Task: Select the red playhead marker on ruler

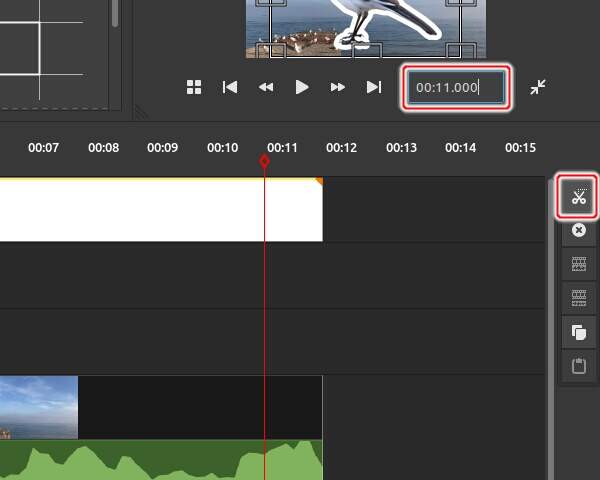Action: pyautogui.click(x=264, y=161)
